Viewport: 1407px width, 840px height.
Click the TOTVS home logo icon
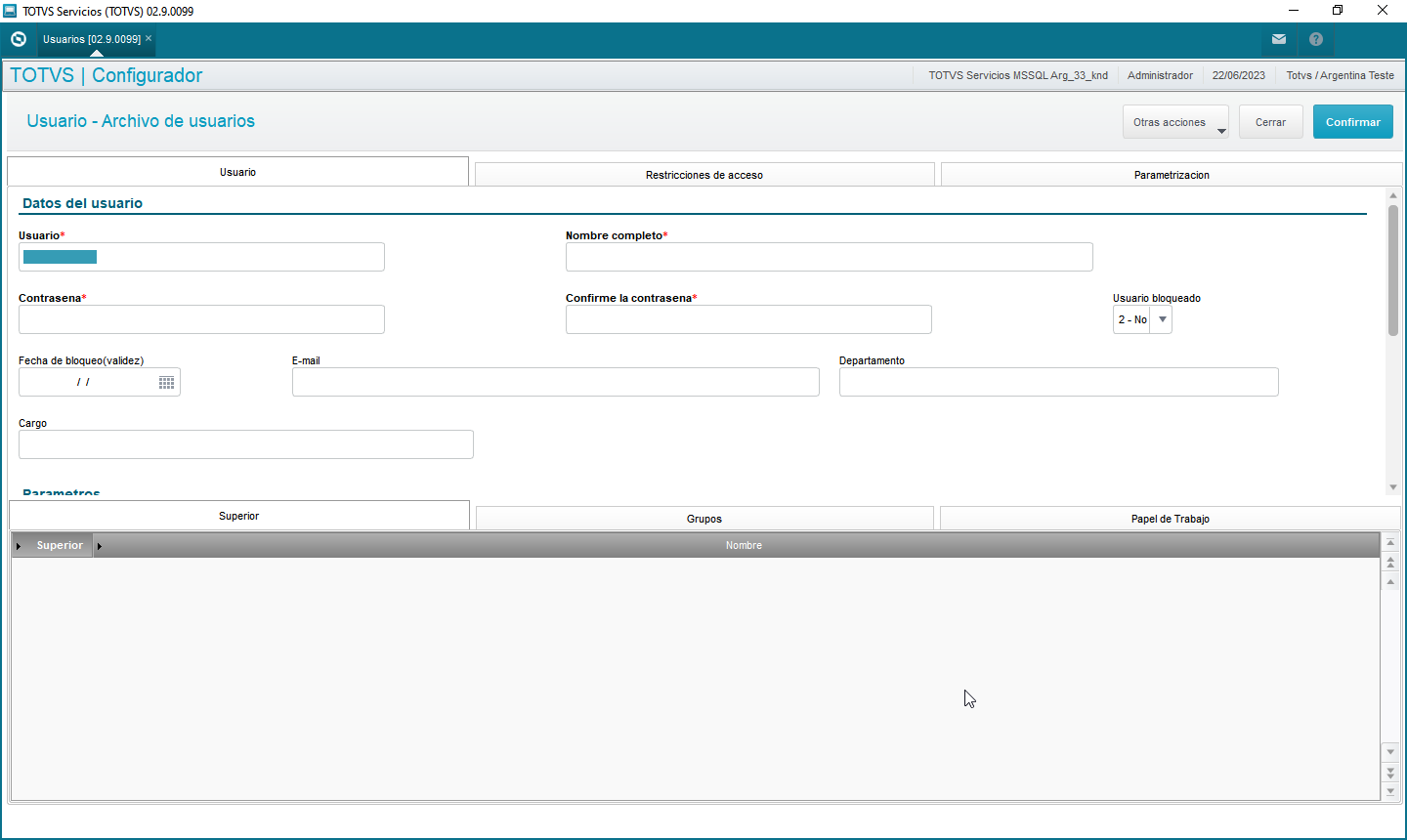(18, 39)
